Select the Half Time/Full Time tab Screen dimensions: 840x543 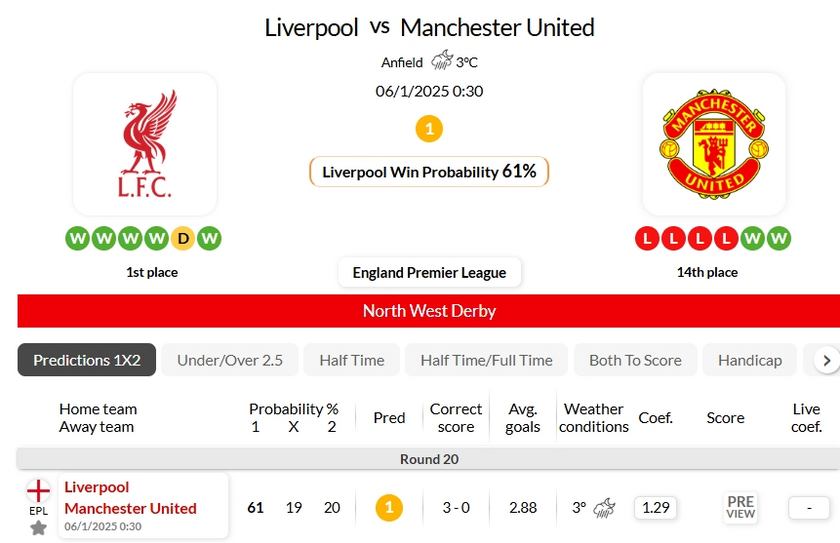point(486,360)
